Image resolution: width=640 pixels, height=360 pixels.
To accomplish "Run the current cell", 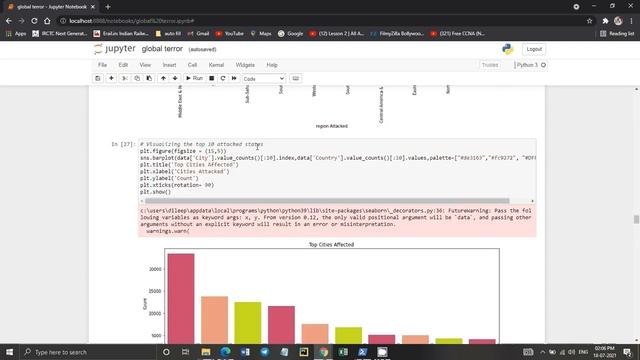I will (x=194, y=78).
